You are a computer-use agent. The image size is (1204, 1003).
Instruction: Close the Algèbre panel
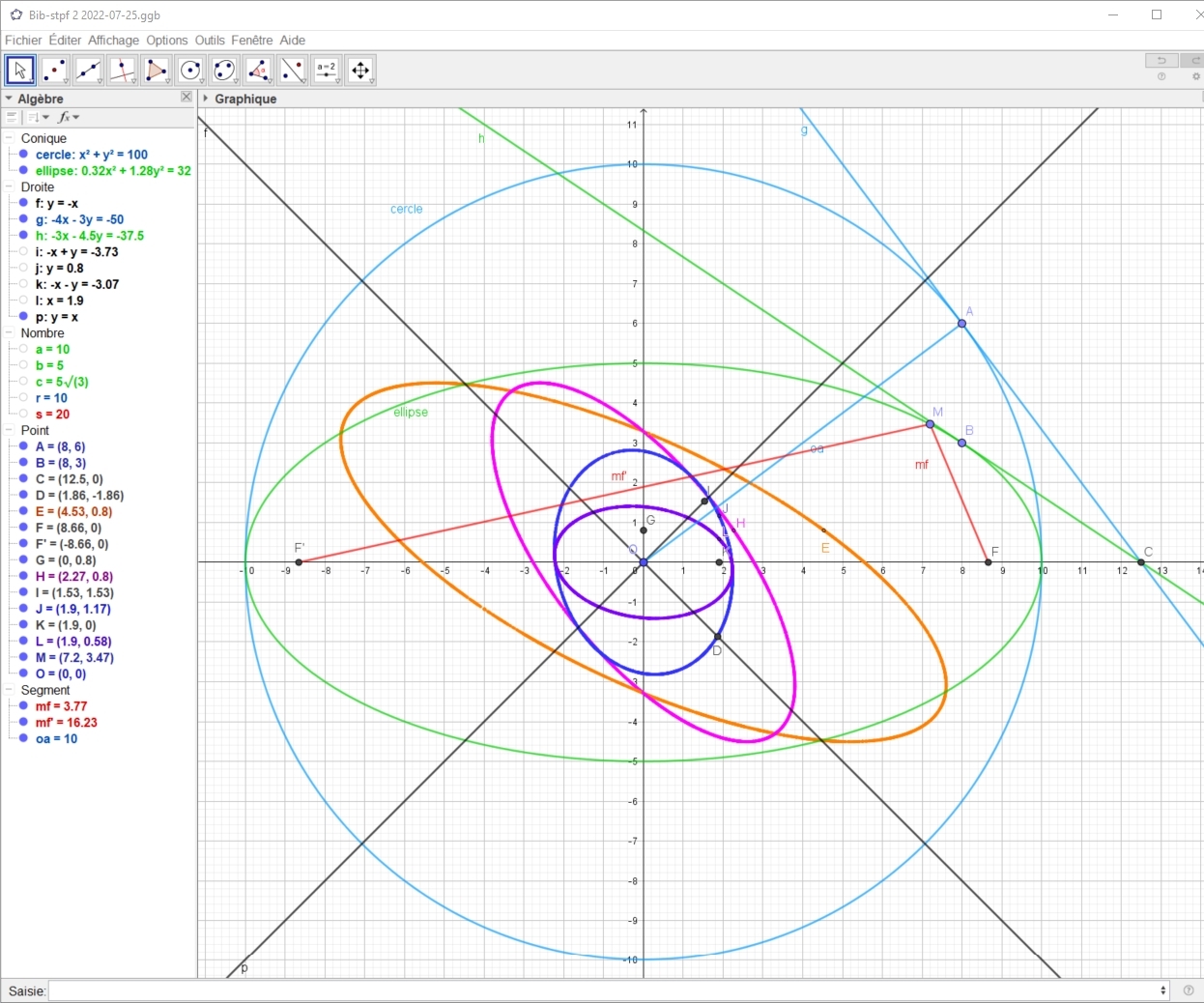186,97
